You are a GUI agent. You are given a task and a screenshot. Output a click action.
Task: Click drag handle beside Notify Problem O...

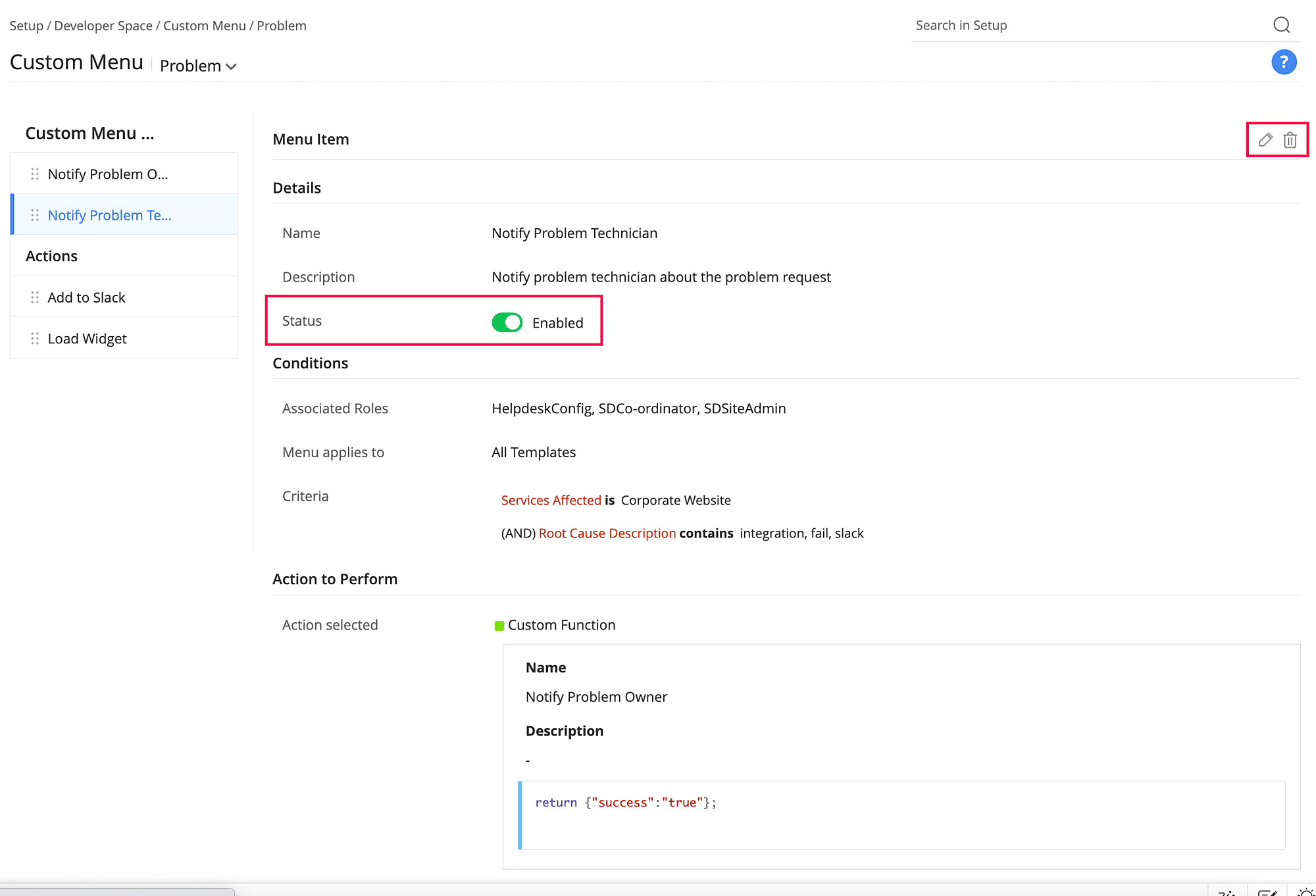click(35, 174)
